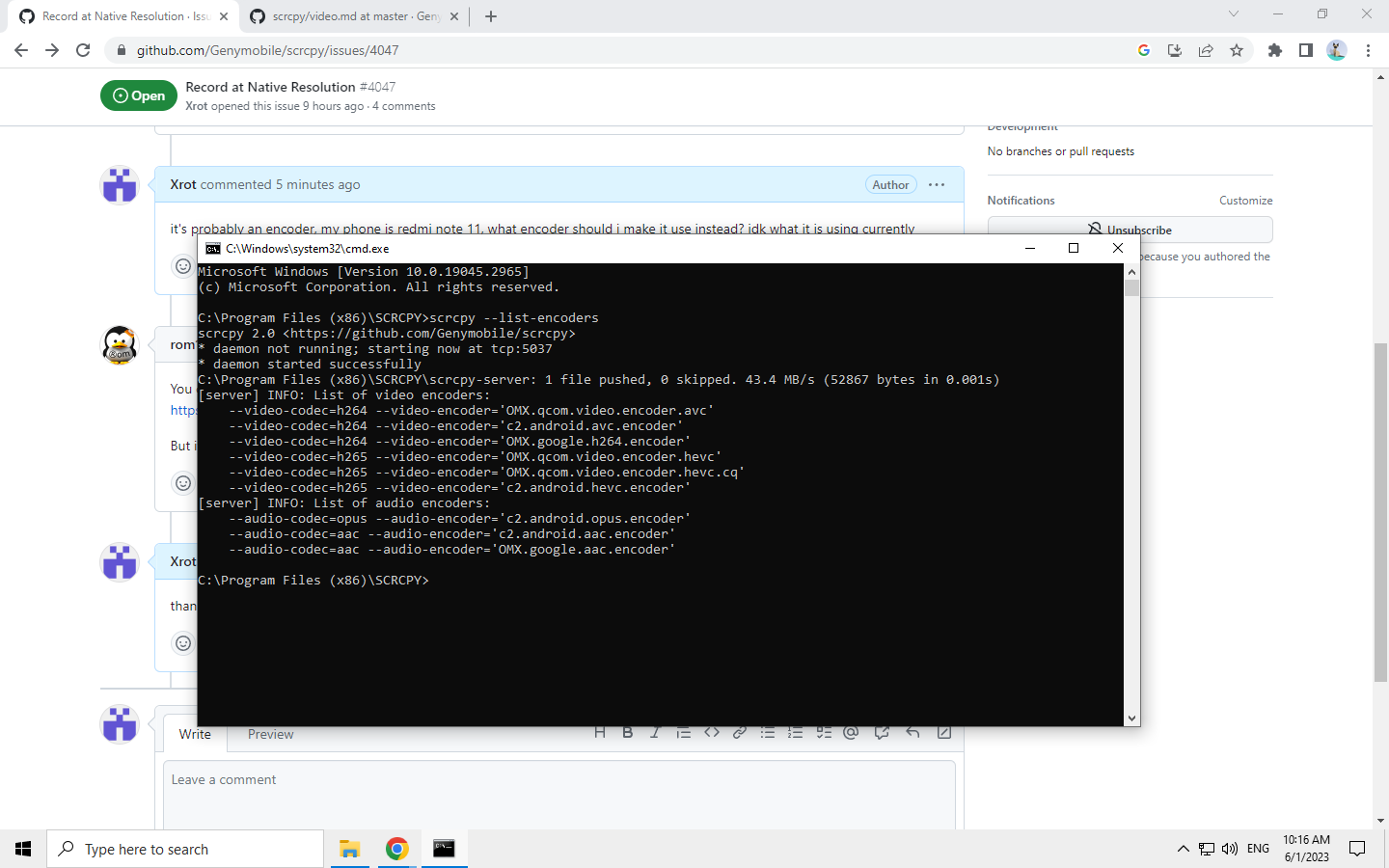Select the Heading formatting icon
This screenshot has width=1389, height=868.
click(600, 732)
